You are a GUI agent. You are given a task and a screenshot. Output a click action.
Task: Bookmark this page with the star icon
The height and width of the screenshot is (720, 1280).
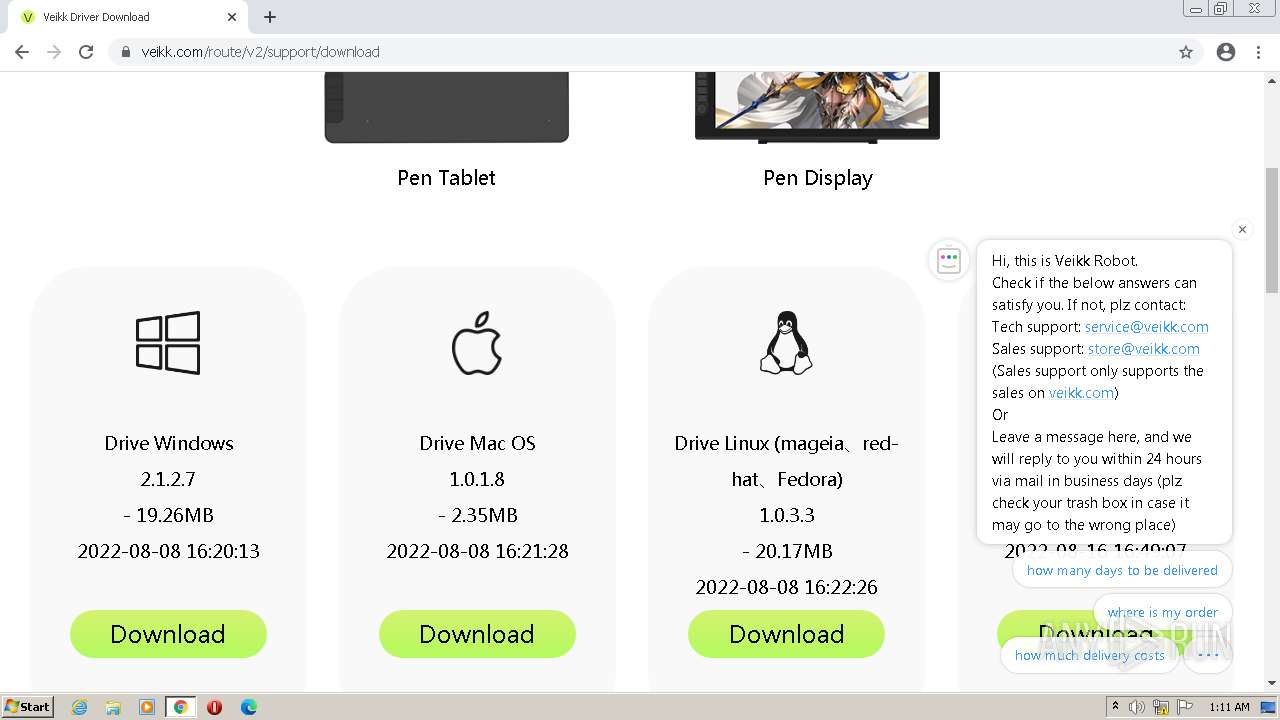point(1186,52)
